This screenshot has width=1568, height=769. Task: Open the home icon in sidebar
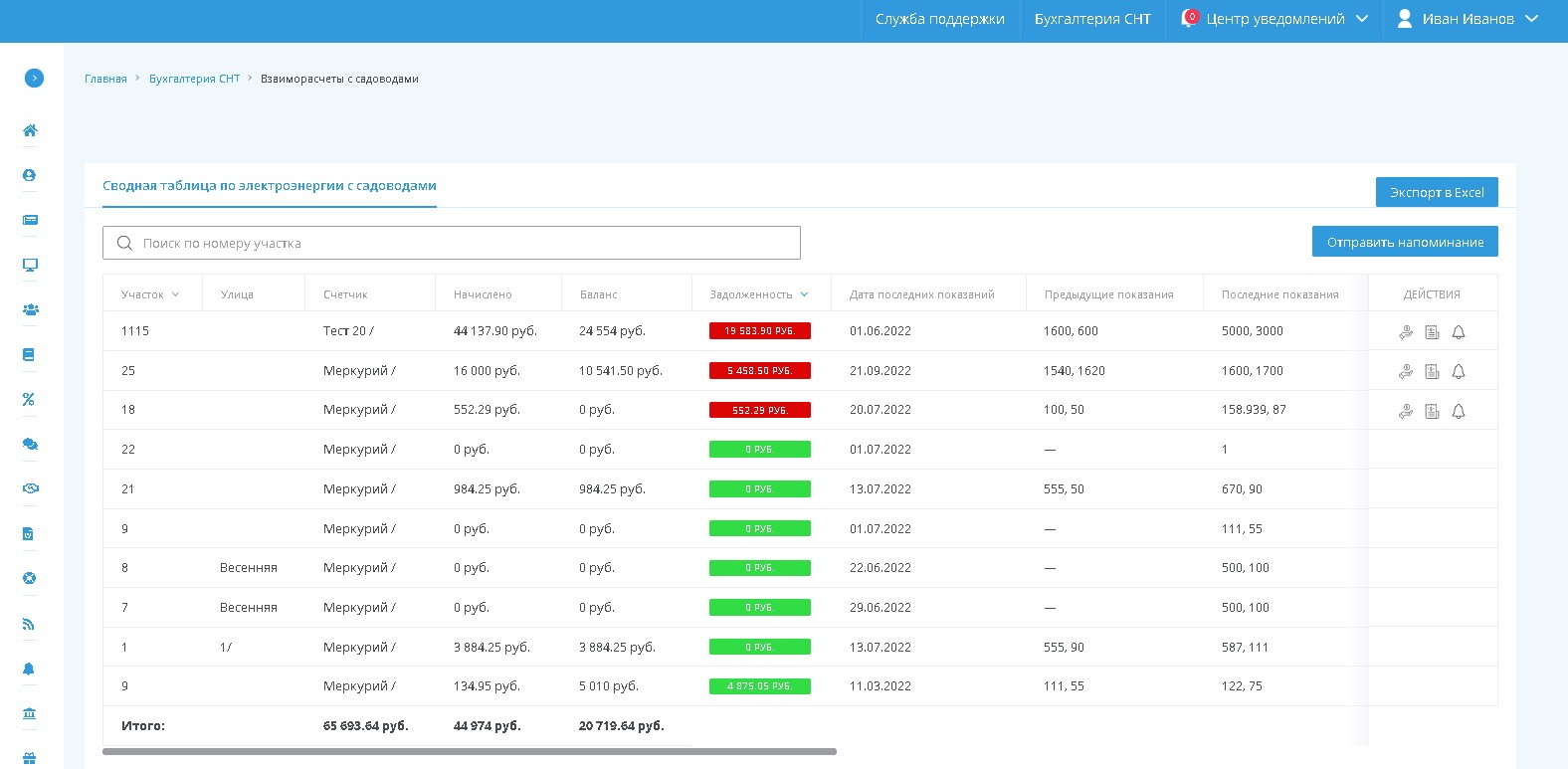30,130
